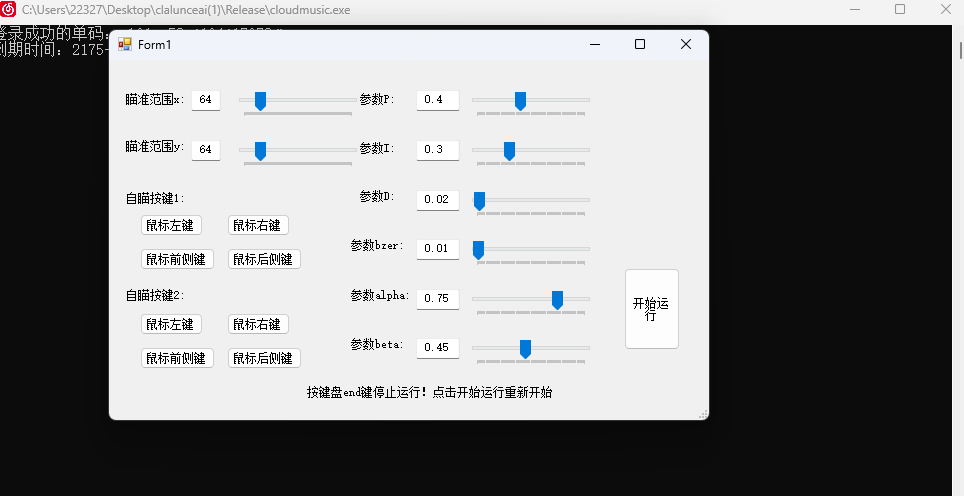
Task: Click the 参数P field showing 0.4
Action: pyautogui.click(x=438, y=100)
